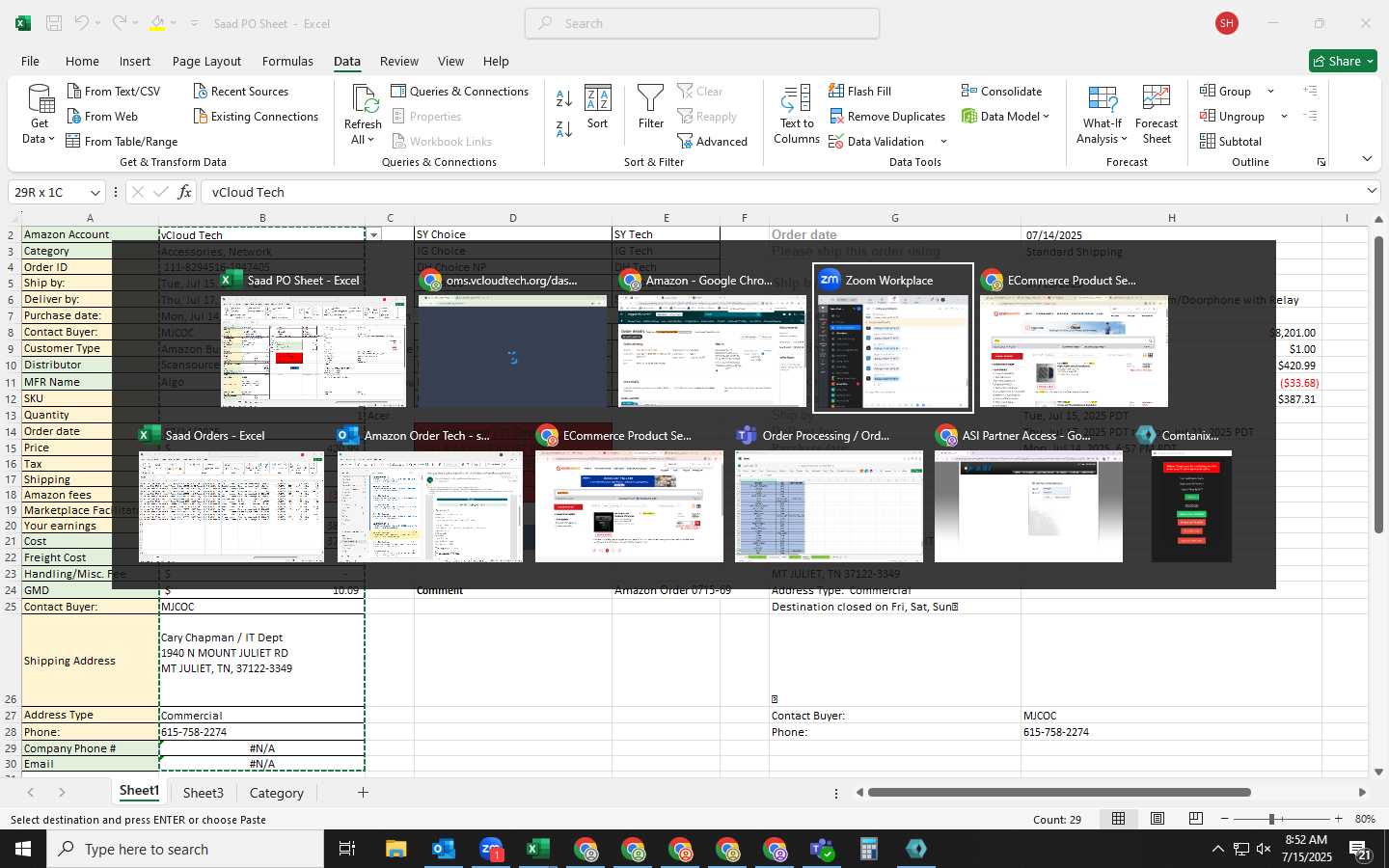Open the Page Layout tab
This screenshot has width=1389, height=868.
coord(206,61)
